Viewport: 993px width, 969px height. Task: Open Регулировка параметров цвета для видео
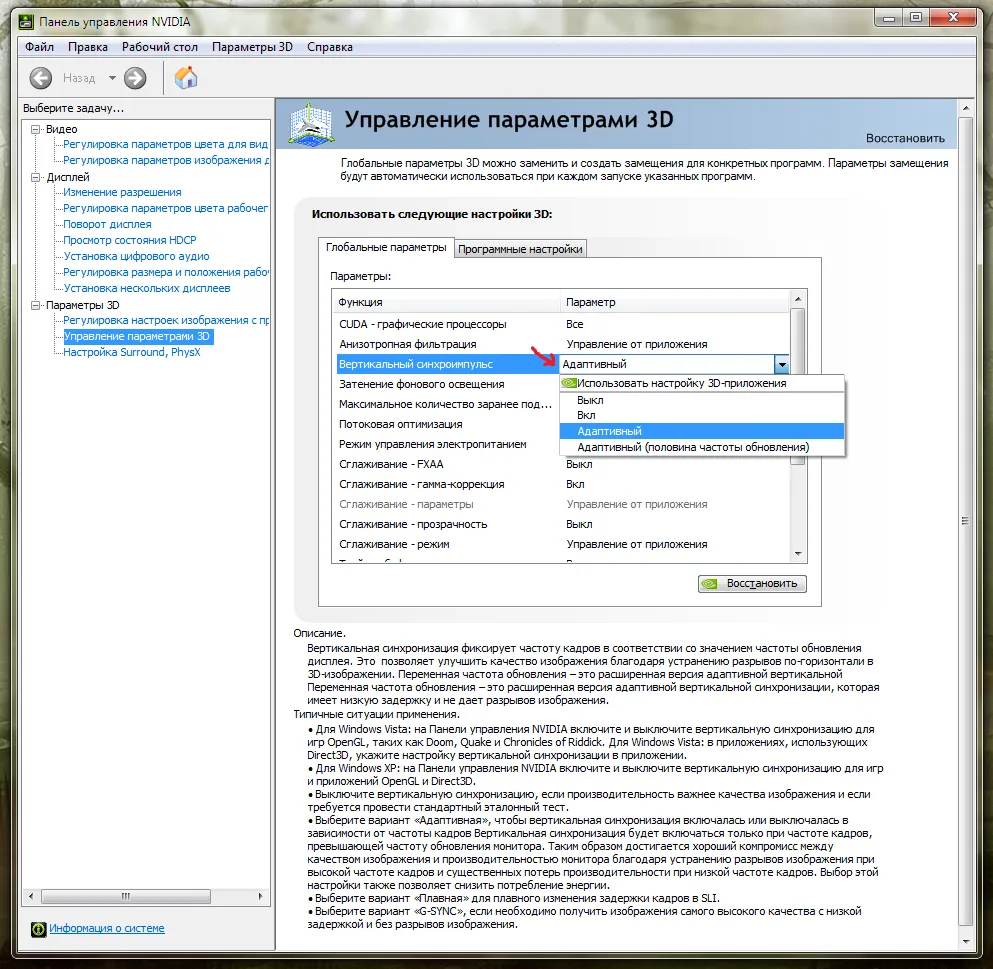tap(165, 144)
